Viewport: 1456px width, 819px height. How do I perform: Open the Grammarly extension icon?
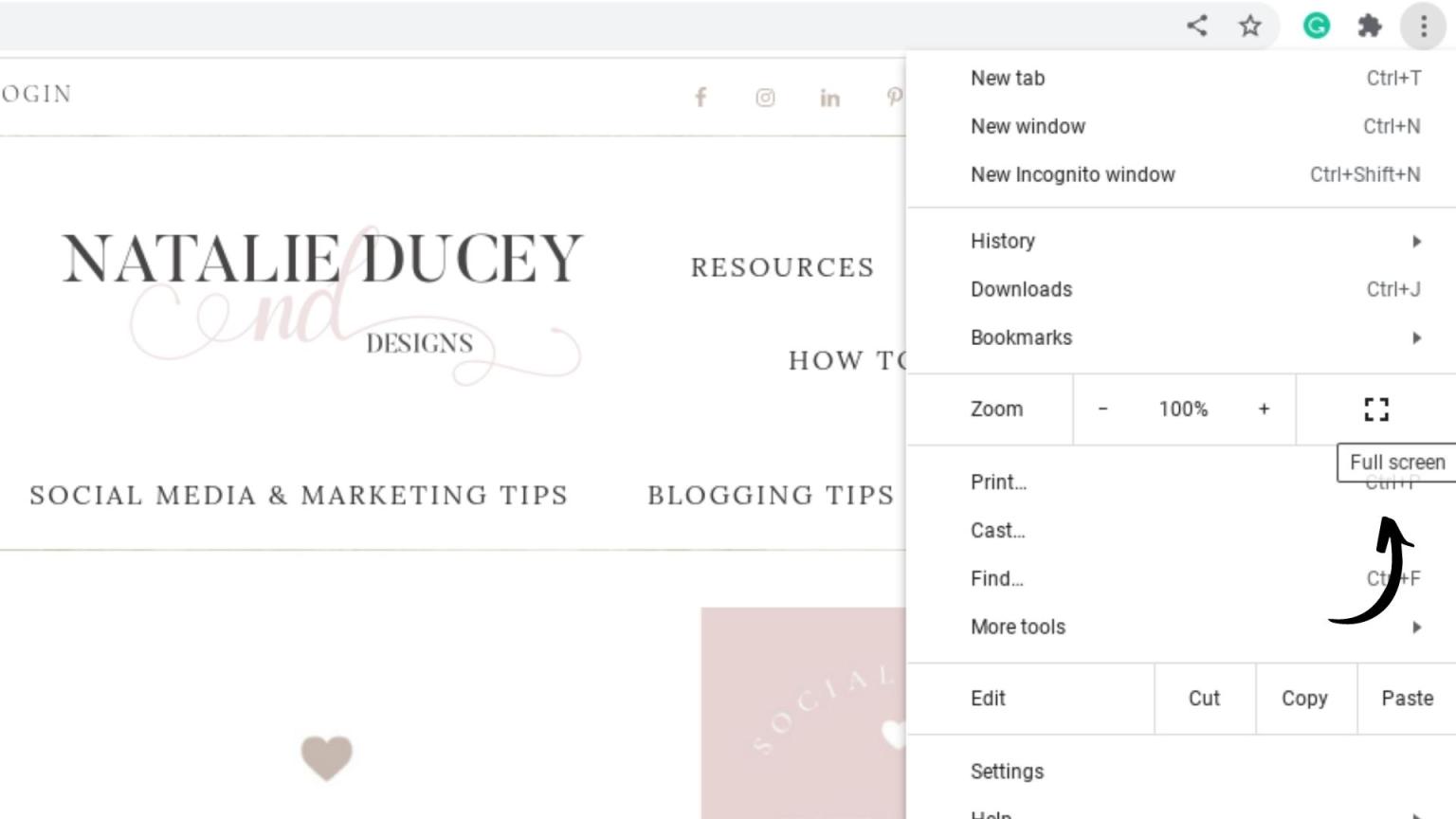tap(1317, 26)
